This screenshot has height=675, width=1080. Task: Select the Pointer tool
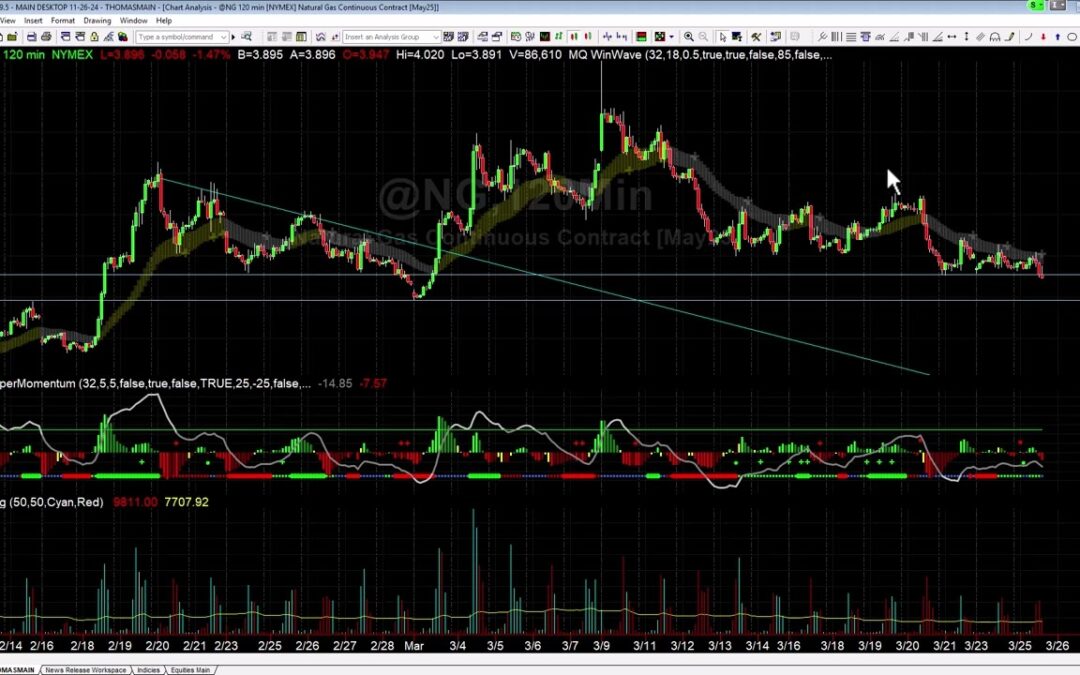click(722, 36)
